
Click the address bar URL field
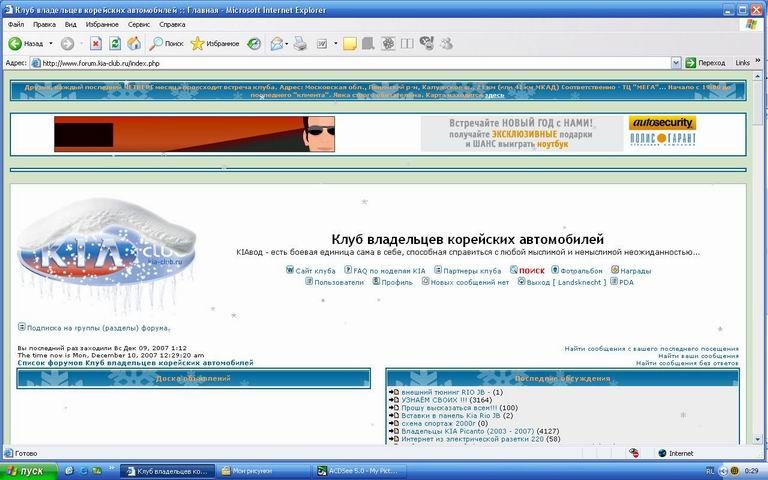(350, 62)
